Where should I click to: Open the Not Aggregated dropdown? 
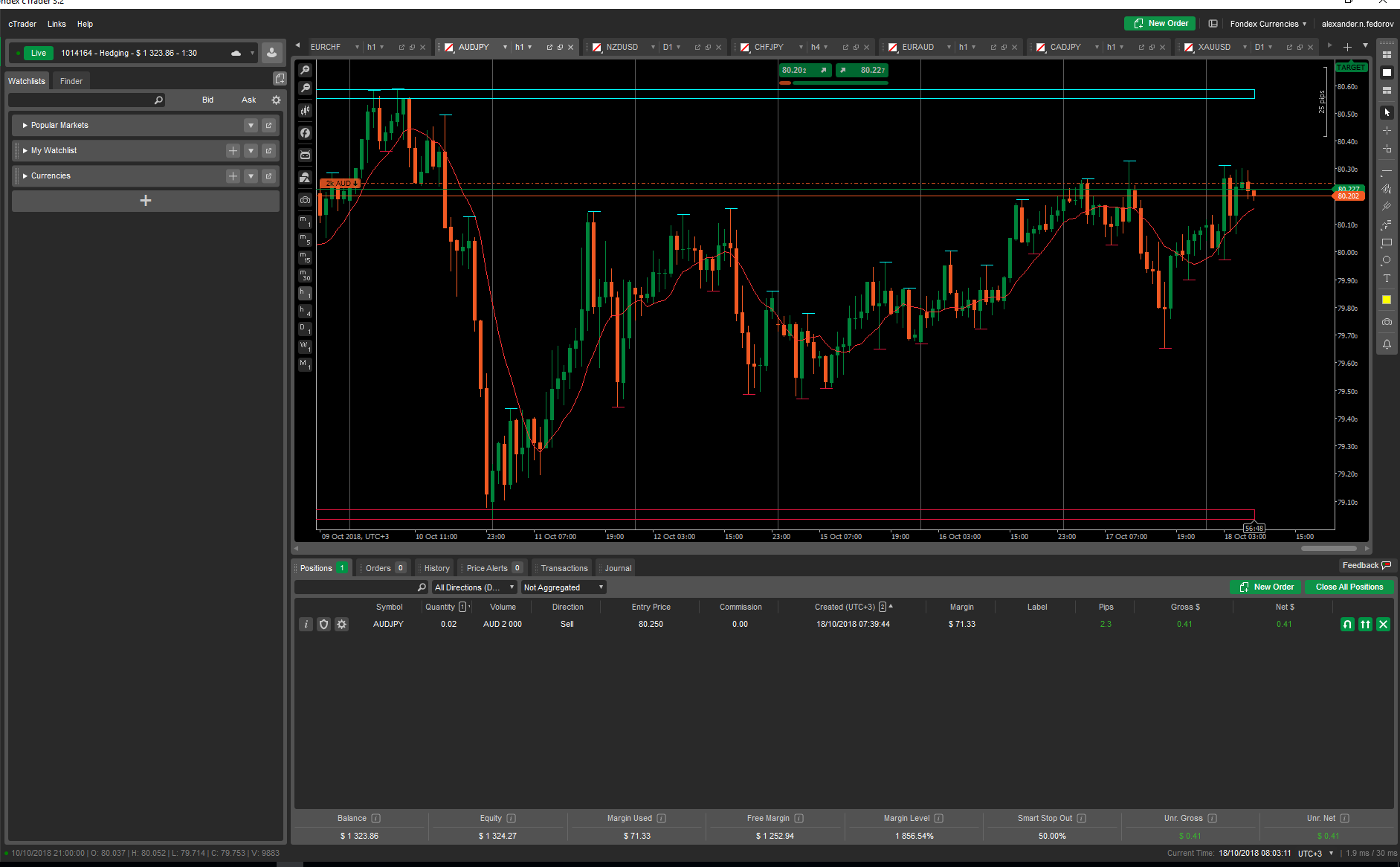pyautogui.click(x=564, y=587)
